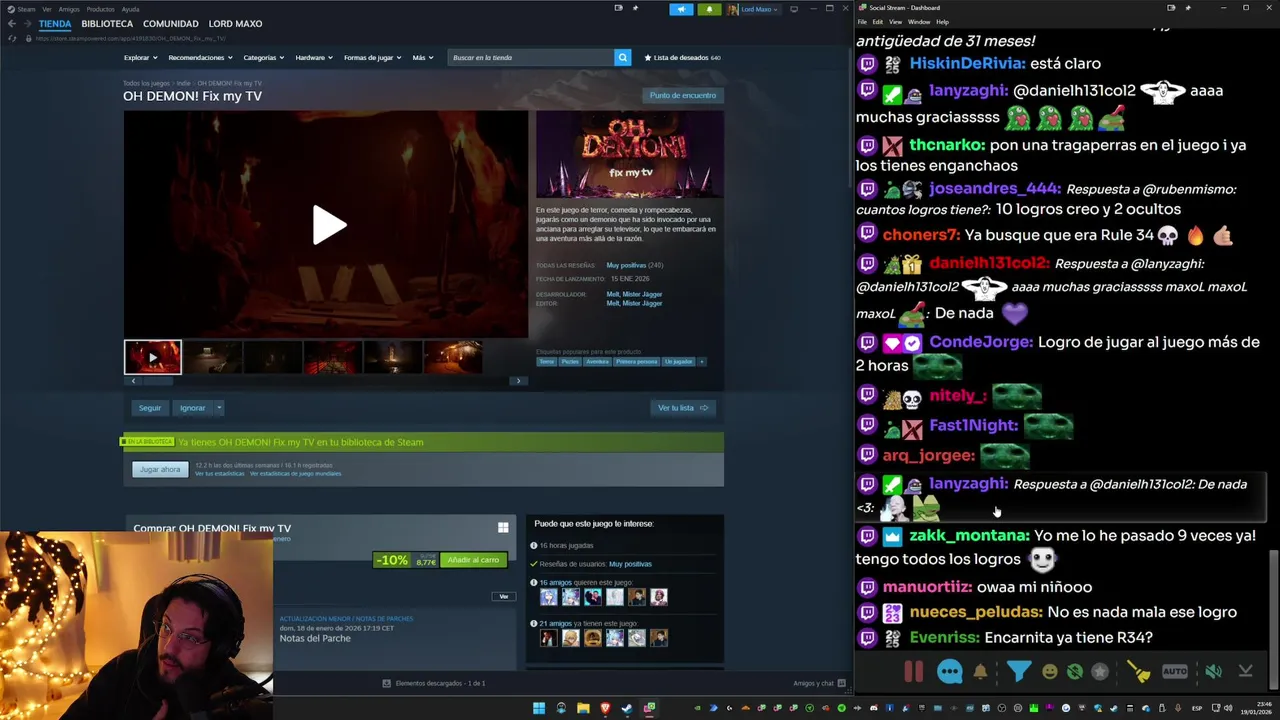
Task: Clear chat with the yellow broom icon
Action: [x=1138, y=672]
